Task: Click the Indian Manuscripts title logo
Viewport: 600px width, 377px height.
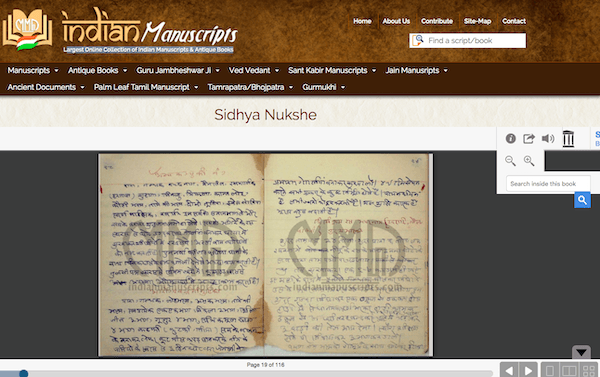Action: click(x=150, y=26)
